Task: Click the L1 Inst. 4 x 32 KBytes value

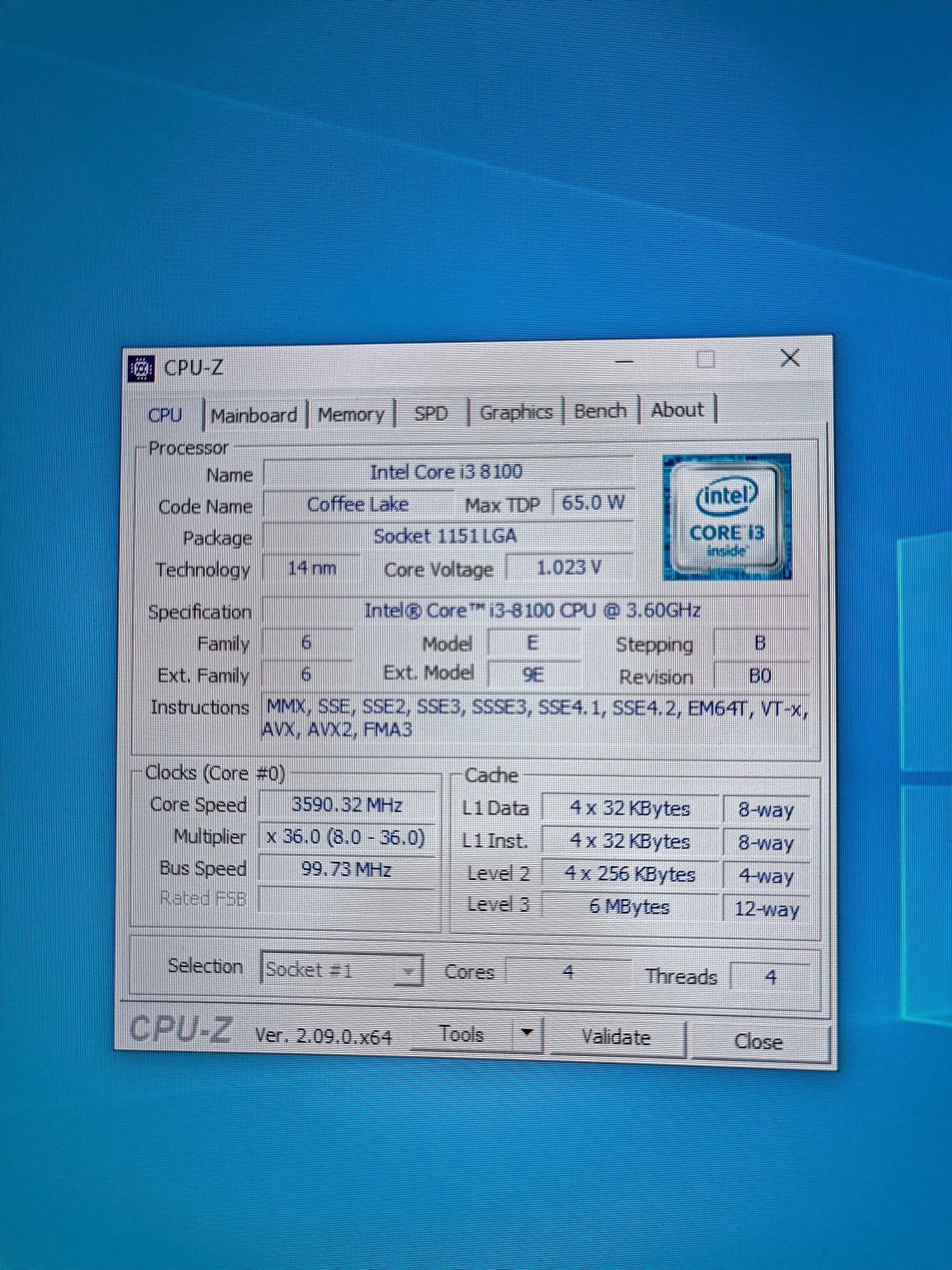Action: pos(630,841)
